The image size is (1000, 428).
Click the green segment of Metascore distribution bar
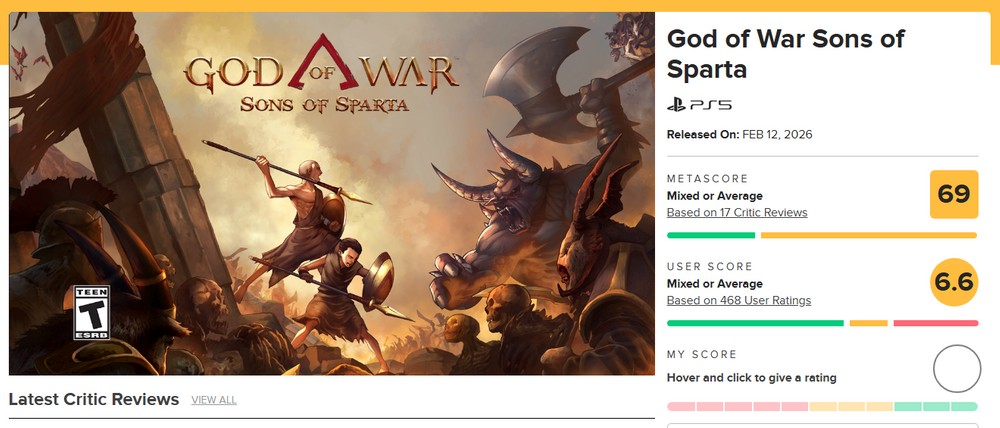[x=710, y=235]
